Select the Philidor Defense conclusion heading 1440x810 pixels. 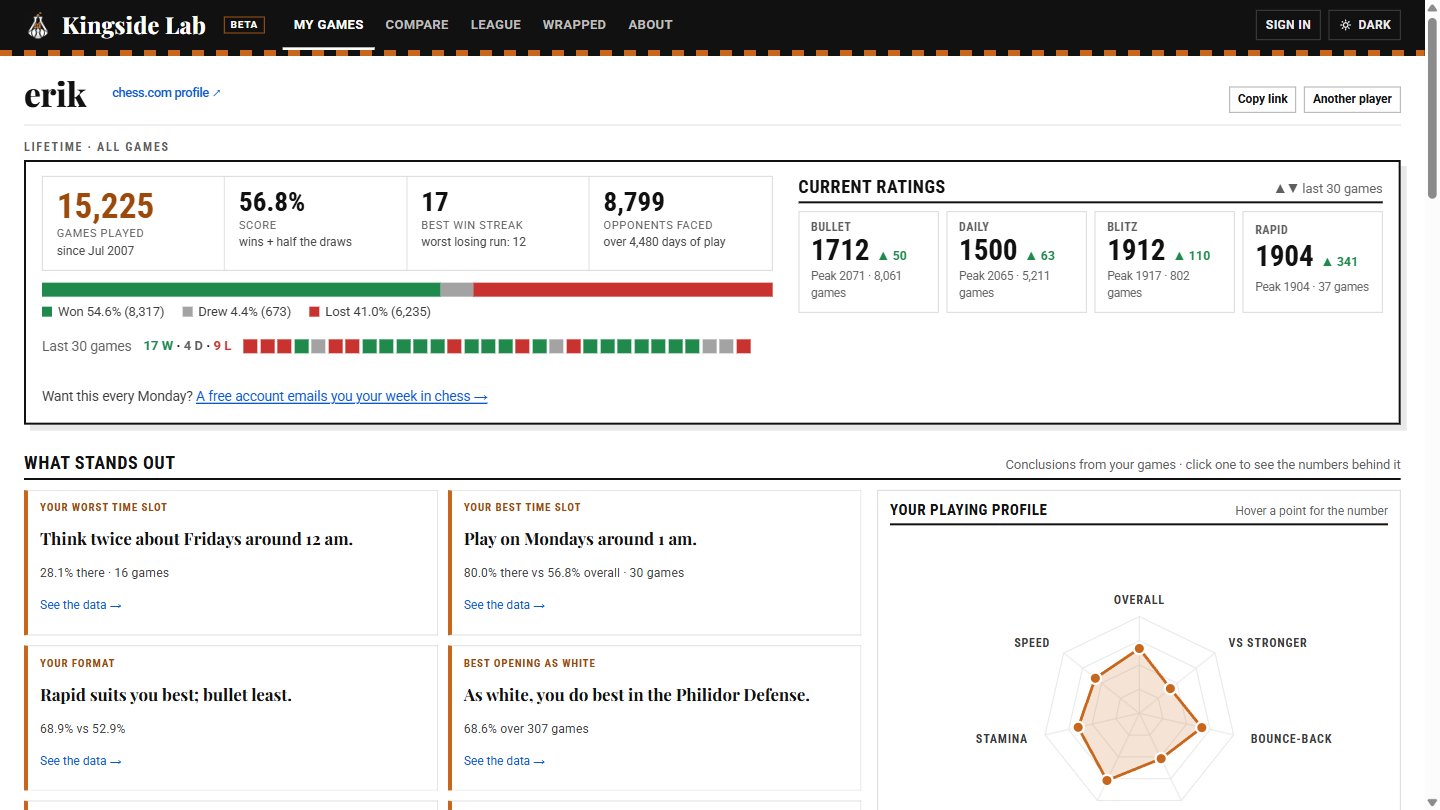coord(637,695)
